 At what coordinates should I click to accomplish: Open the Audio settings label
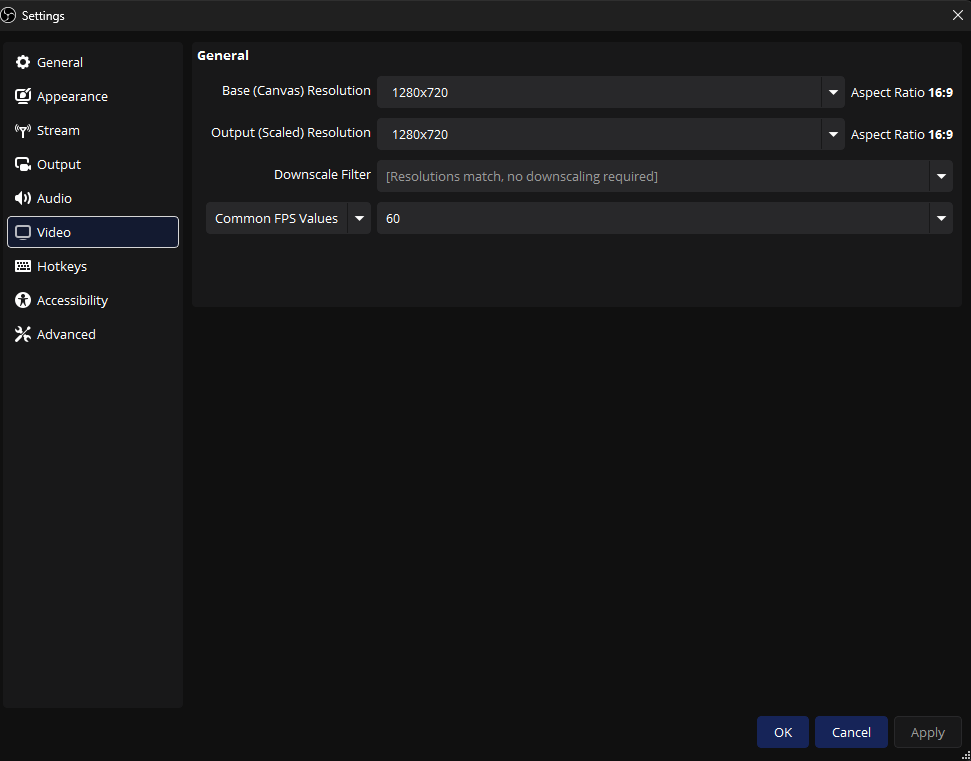tap(54, 198)
